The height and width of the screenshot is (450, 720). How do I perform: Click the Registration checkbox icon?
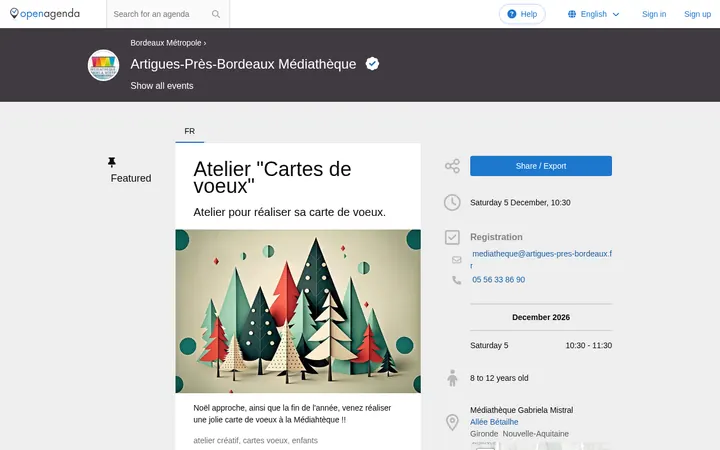[x=452, y=237]
